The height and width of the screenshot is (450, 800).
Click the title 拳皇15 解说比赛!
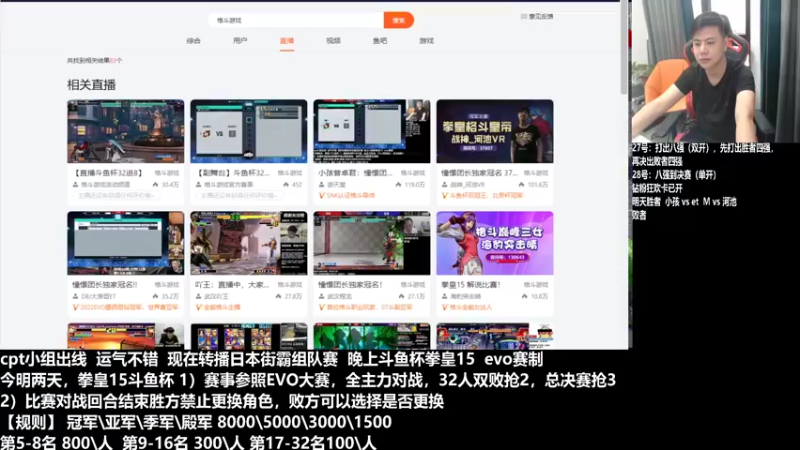pos(471,285)
